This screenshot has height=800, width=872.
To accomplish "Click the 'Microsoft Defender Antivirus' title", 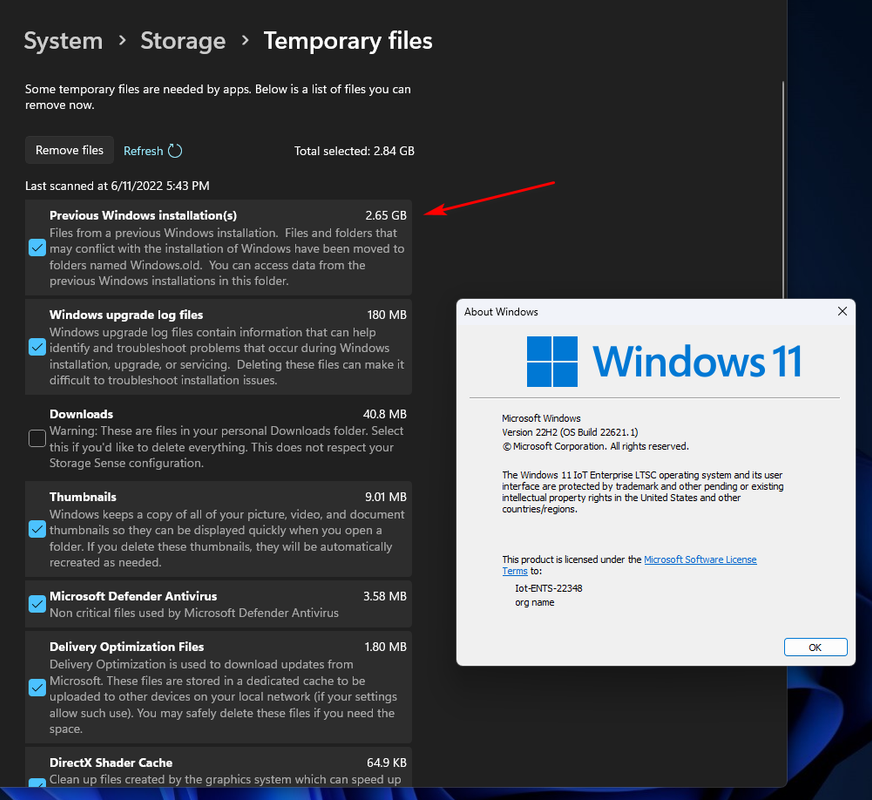I will tap(133, 596).
